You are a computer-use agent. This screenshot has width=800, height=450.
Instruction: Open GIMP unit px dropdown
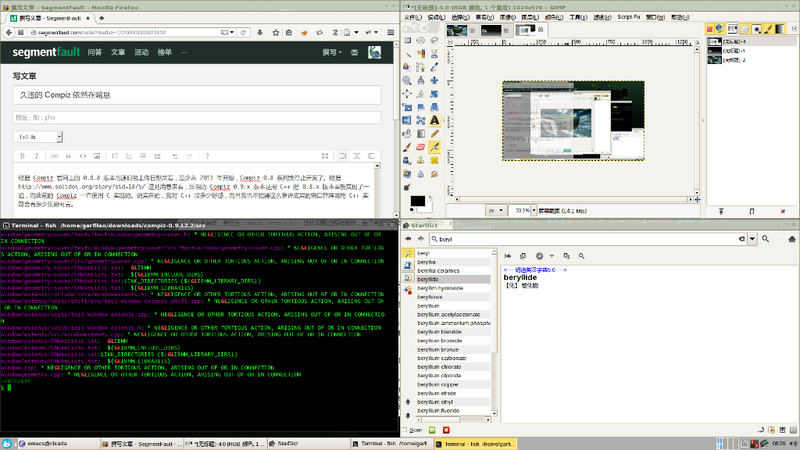point(496,210)
